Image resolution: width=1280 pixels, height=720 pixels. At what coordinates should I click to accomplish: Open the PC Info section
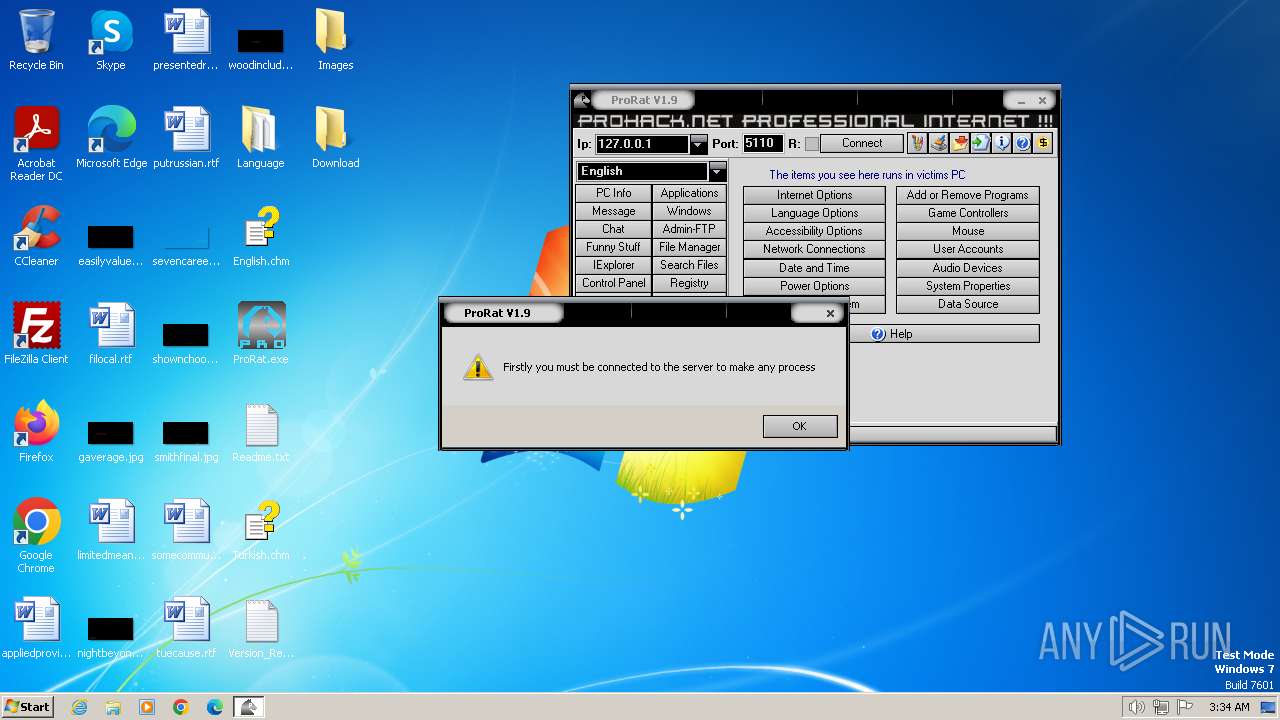point(614,194)
